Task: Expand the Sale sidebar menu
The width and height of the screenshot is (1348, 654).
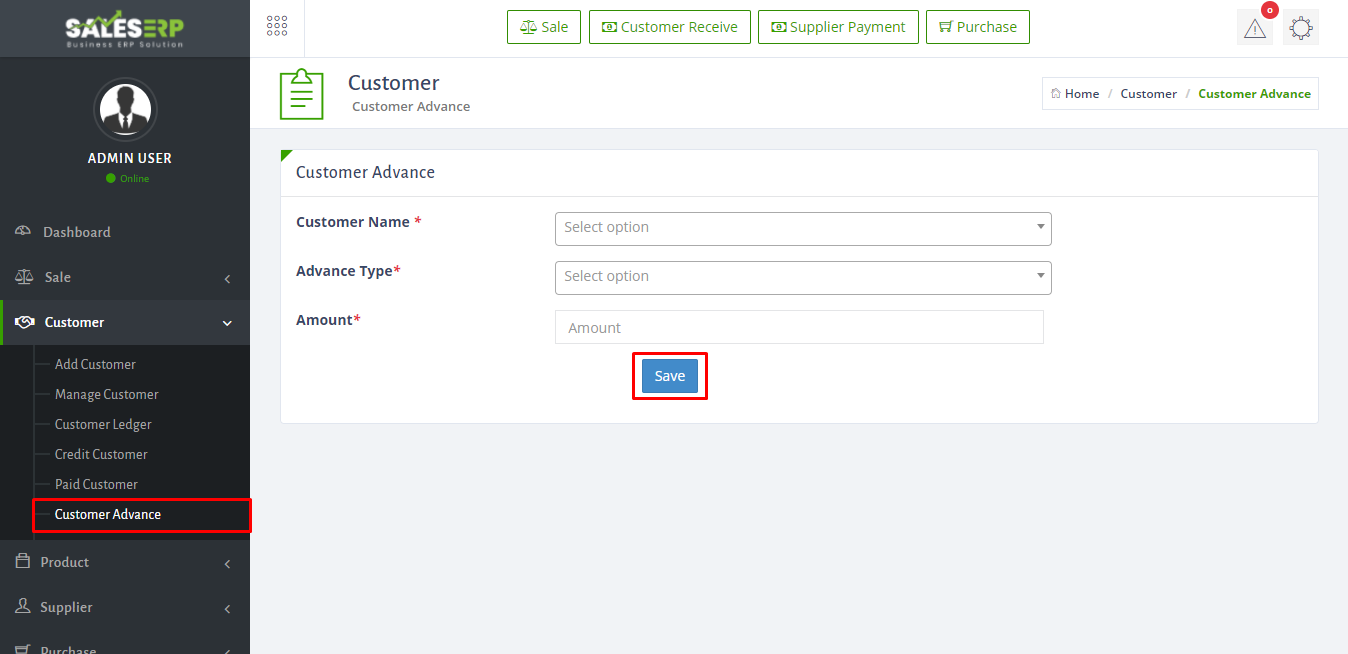Action: (x=124, y=277)
